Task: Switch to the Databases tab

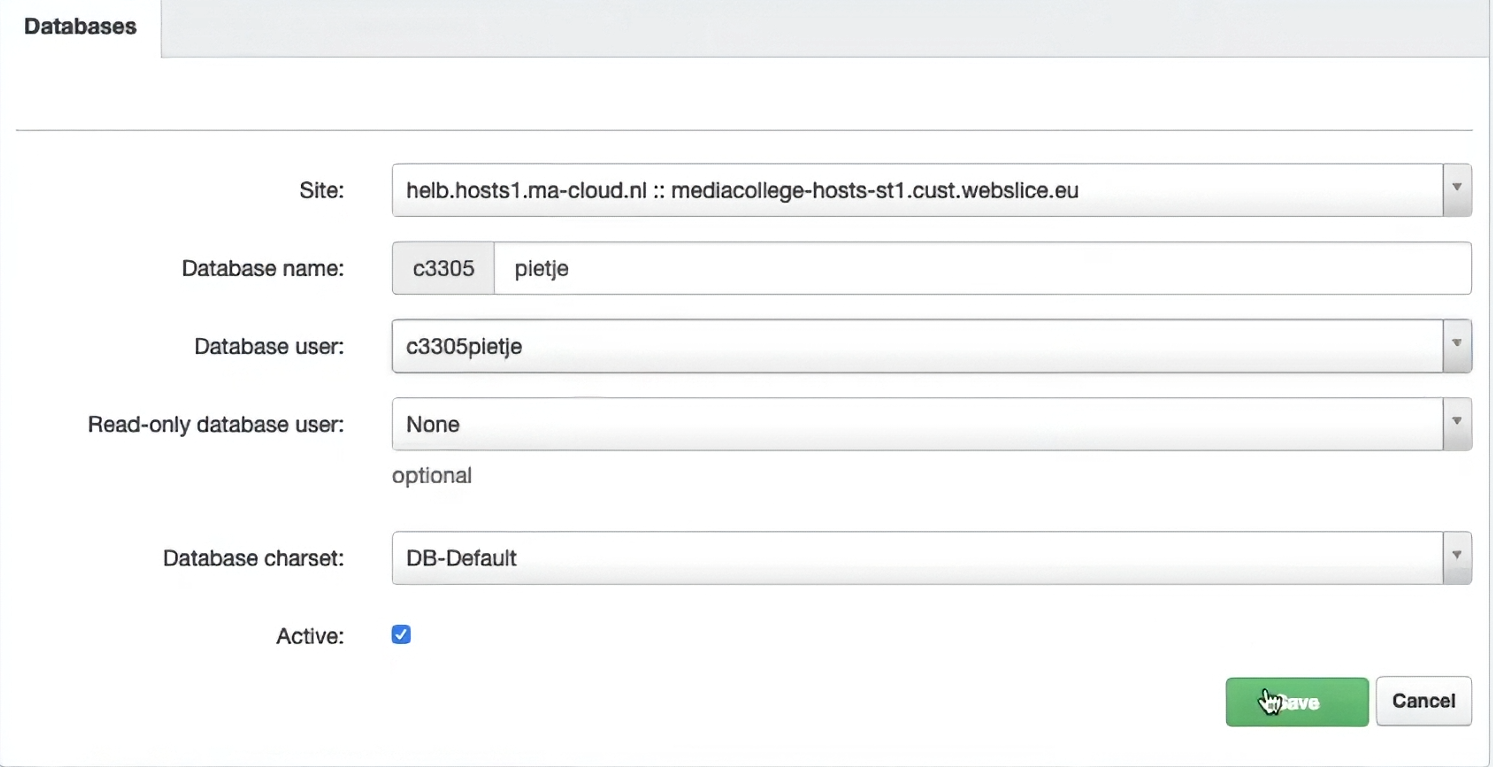Action: coord(80,27)
